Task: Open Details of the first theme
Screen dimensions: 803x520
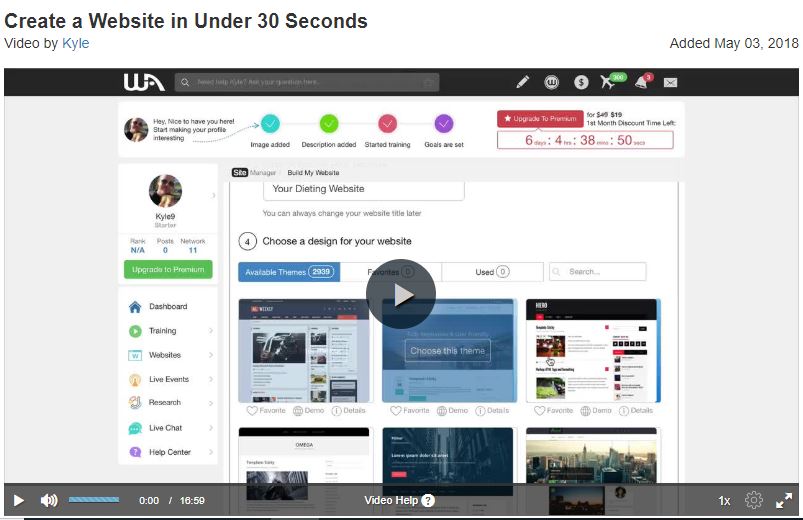Action: coord(348,410)
